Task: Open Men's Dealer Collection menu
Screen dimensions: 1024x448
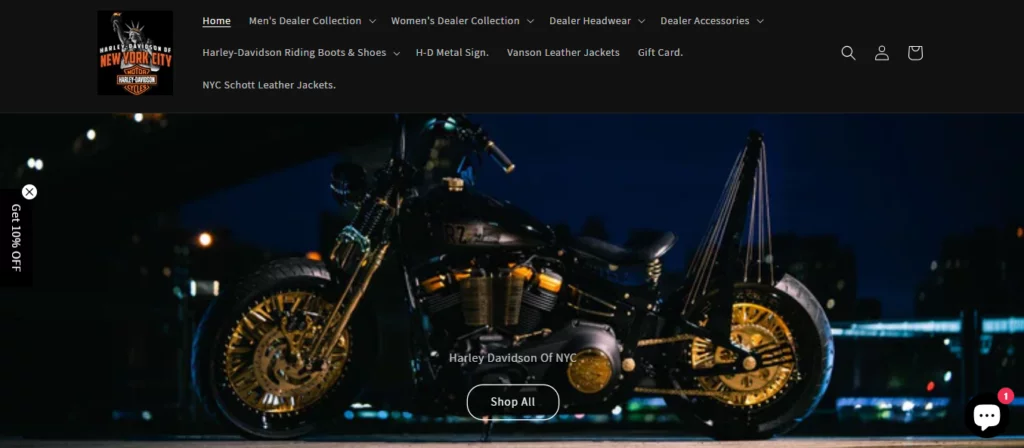Action: point(305,21)
